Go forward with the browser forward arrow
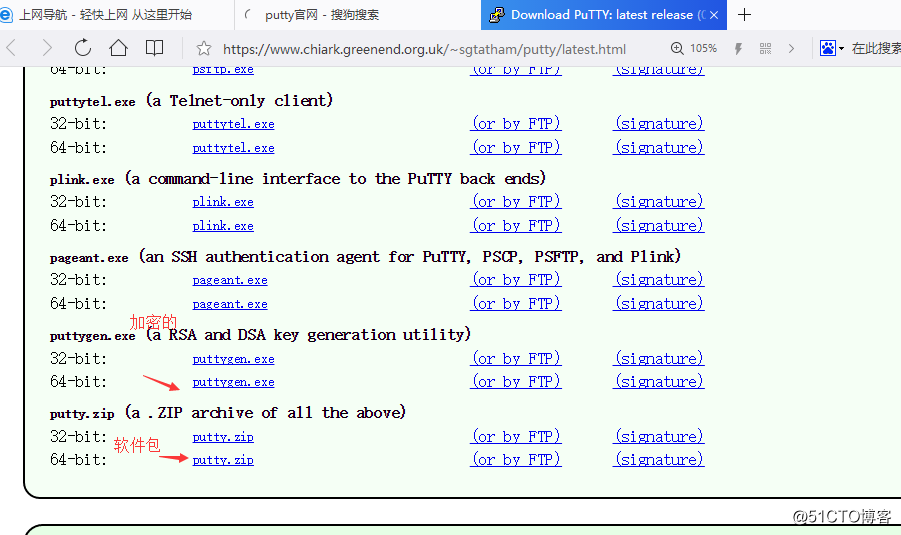 click(x=47, y=48)
